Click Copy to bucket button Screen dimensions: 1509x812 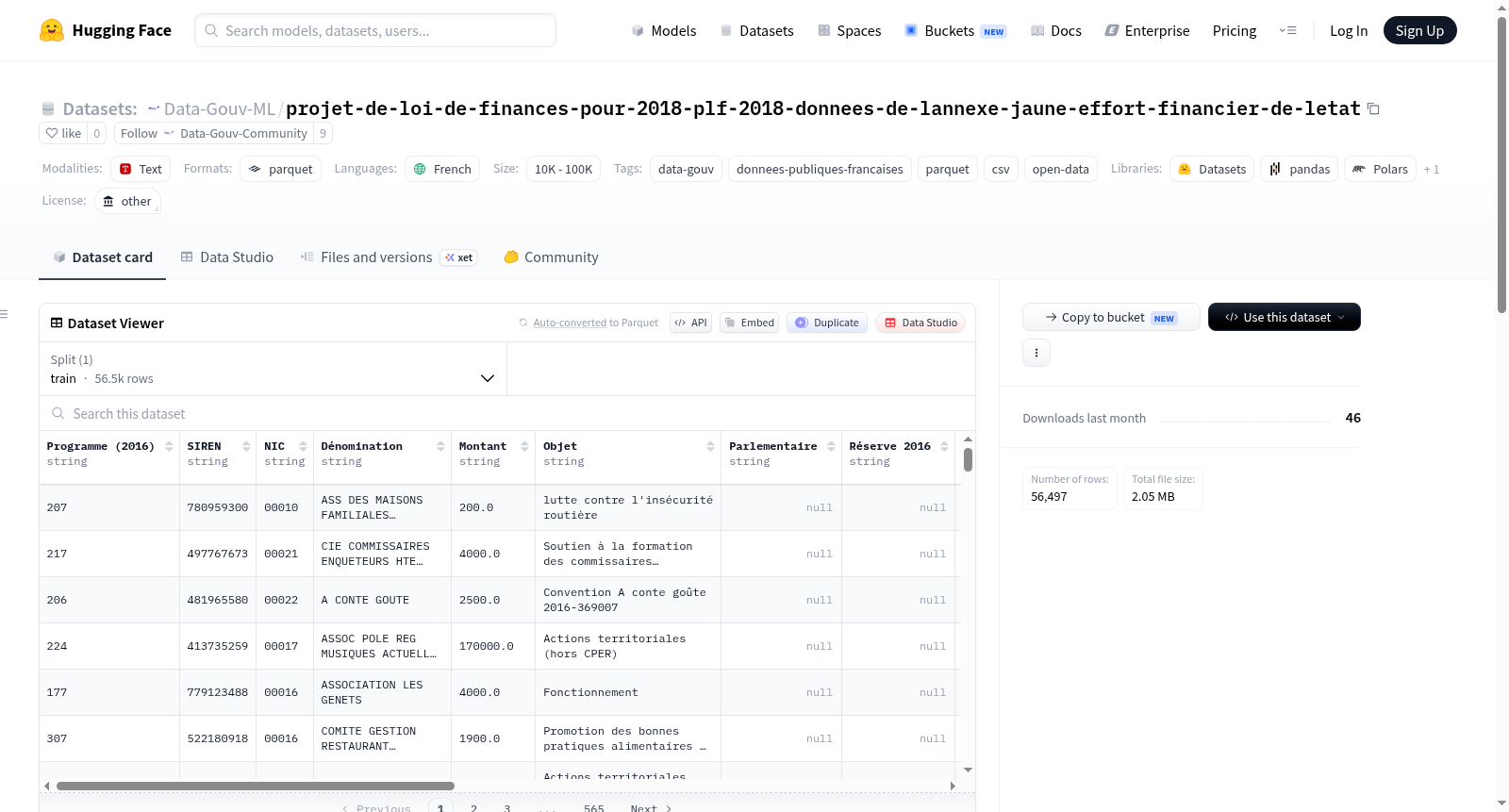click(1111, 317)
